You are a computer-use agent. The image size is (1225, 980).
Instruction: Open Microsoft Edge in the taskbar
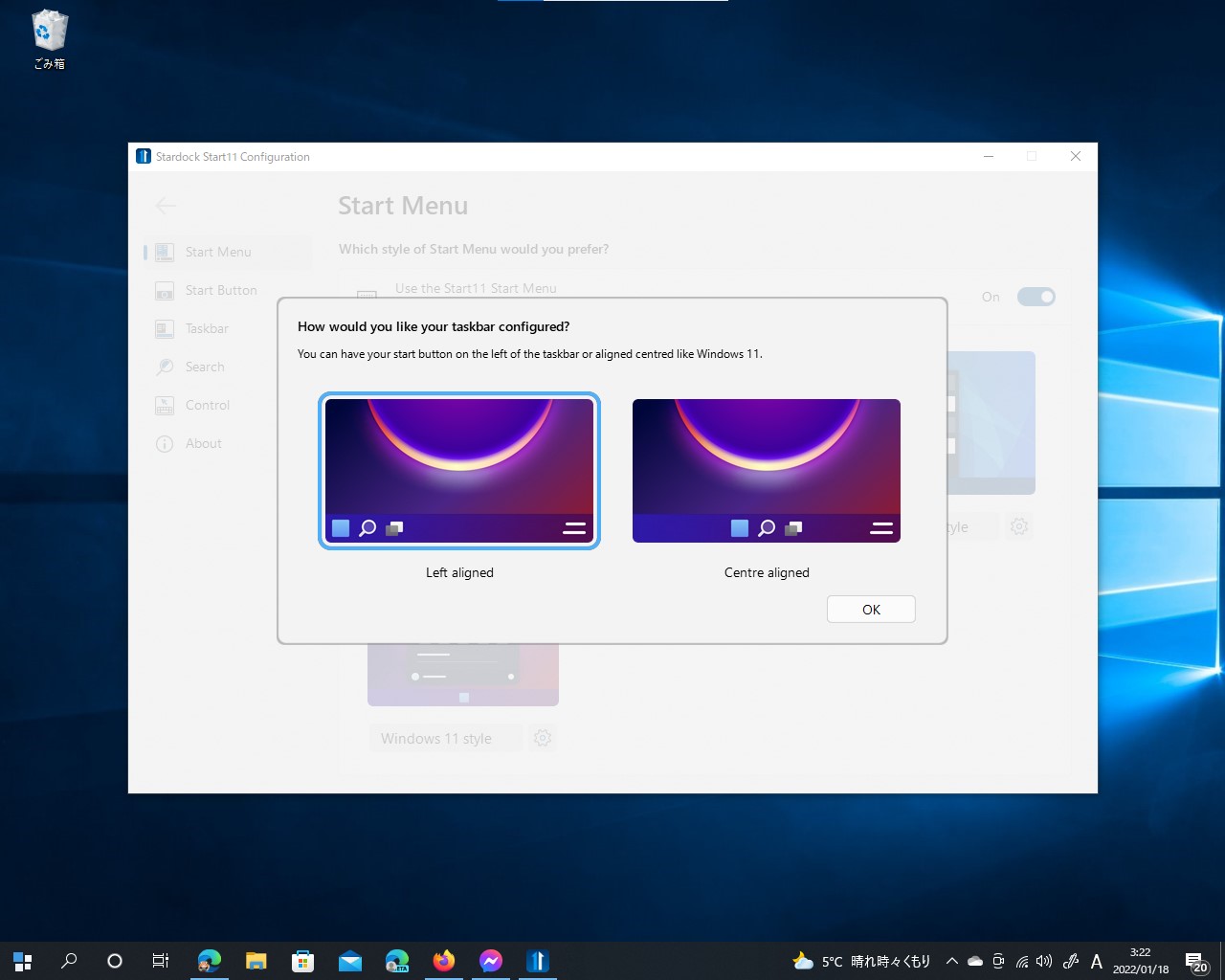coord(209,961)
